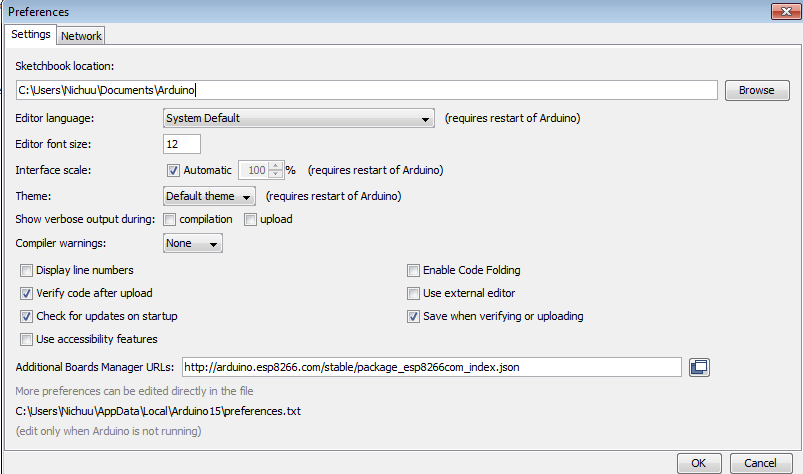The width and height of the screenshot is (803, 474).
Task: Switch to the Network tab
Action: pyautogui.click(x=81, y=36)
